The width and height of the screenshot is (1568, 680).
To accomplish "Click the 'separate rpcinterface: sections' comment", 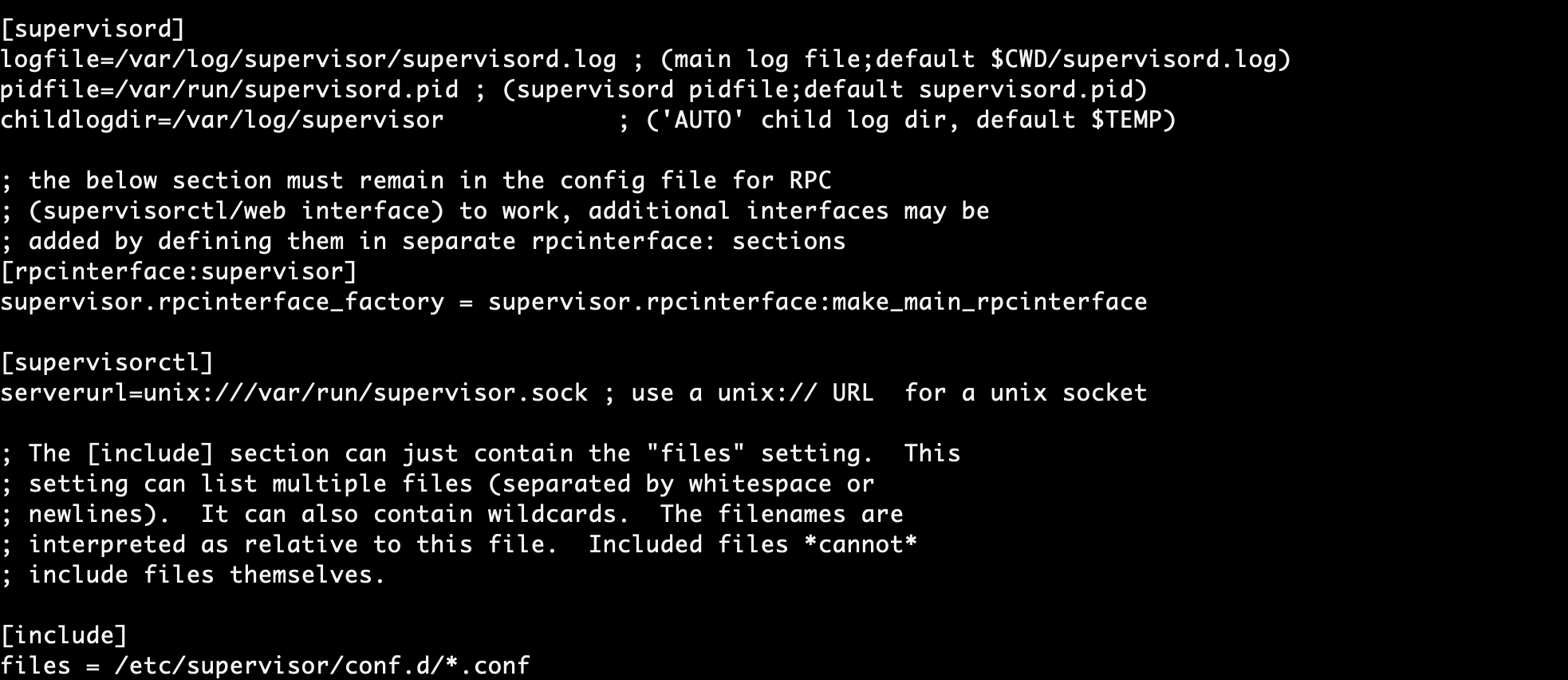I will [x=624, y=241].
